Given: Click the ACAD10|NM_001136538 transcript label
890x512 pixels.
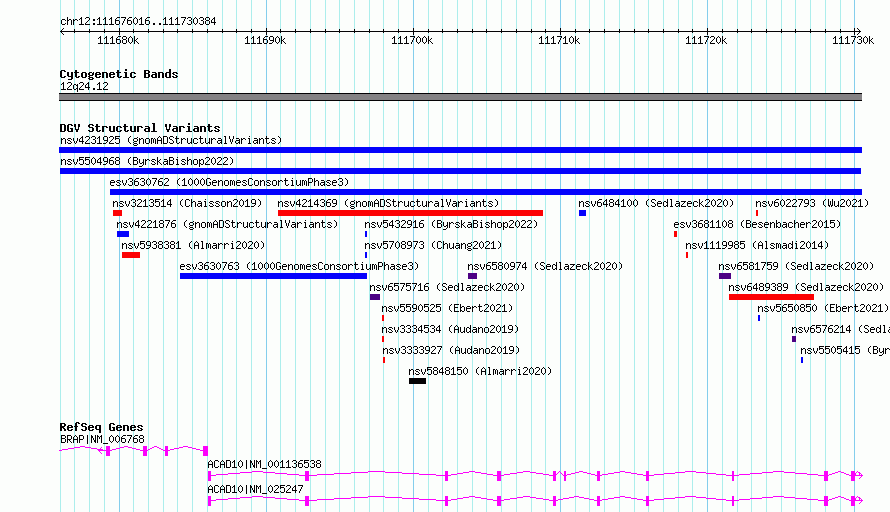Looking at the screenshot, I should pos(264,464).
